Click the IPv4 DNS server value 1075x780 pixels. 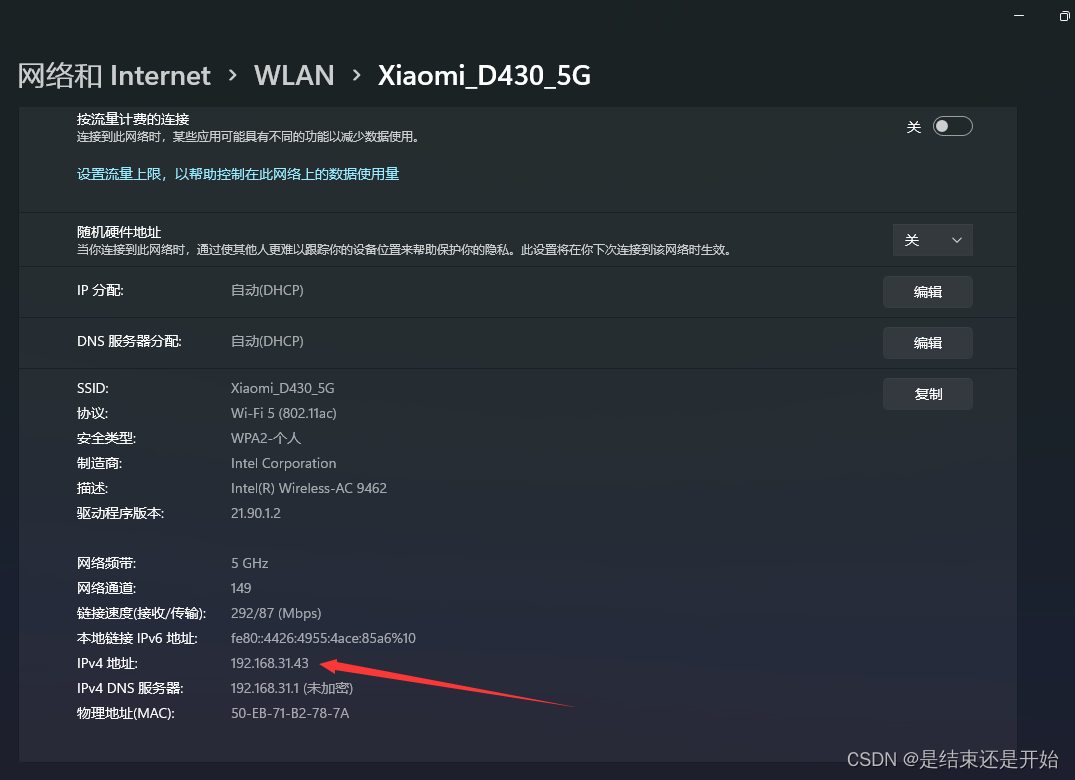tap(291, 688)
